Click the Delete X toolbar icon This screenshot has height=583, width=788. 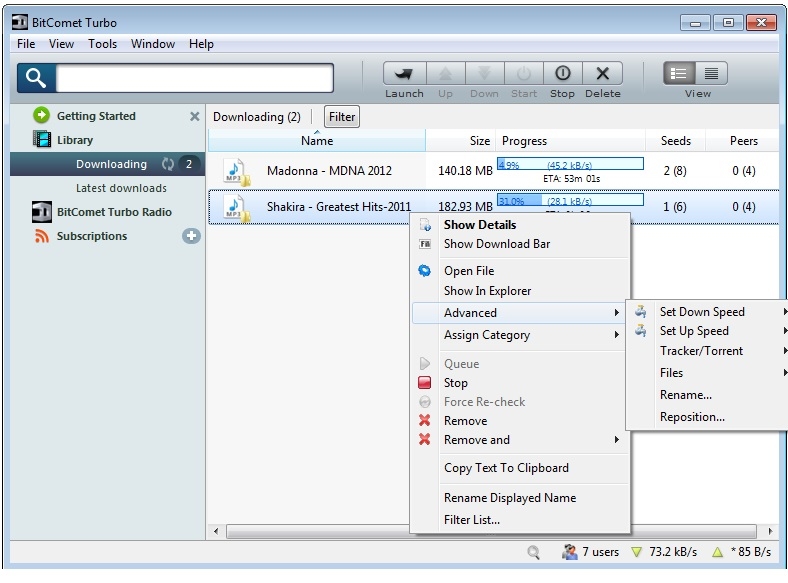tap(602, 74)
